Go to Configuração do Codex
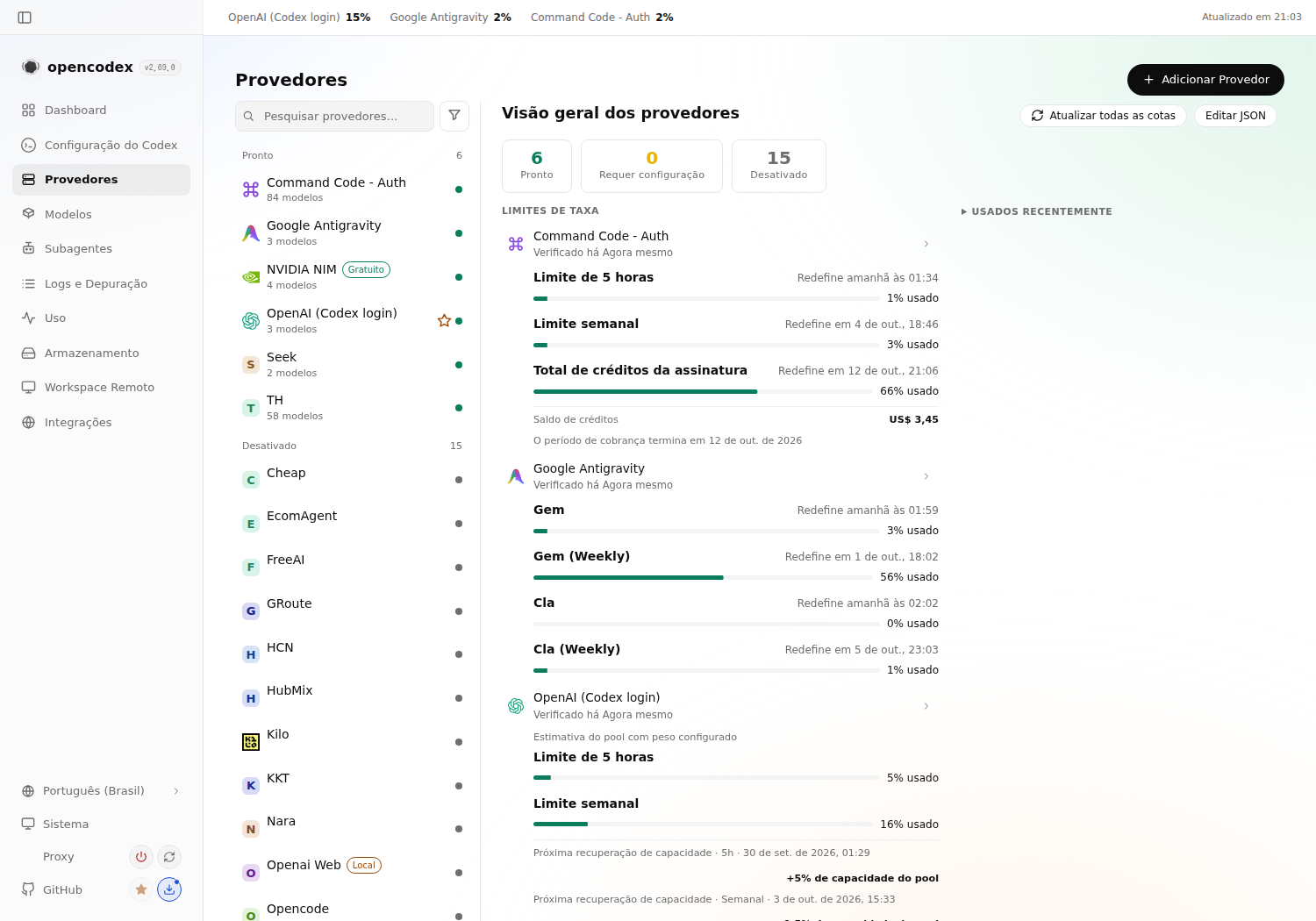The width and height of the screenshot is (1316, 921). [x=101, y=146]
